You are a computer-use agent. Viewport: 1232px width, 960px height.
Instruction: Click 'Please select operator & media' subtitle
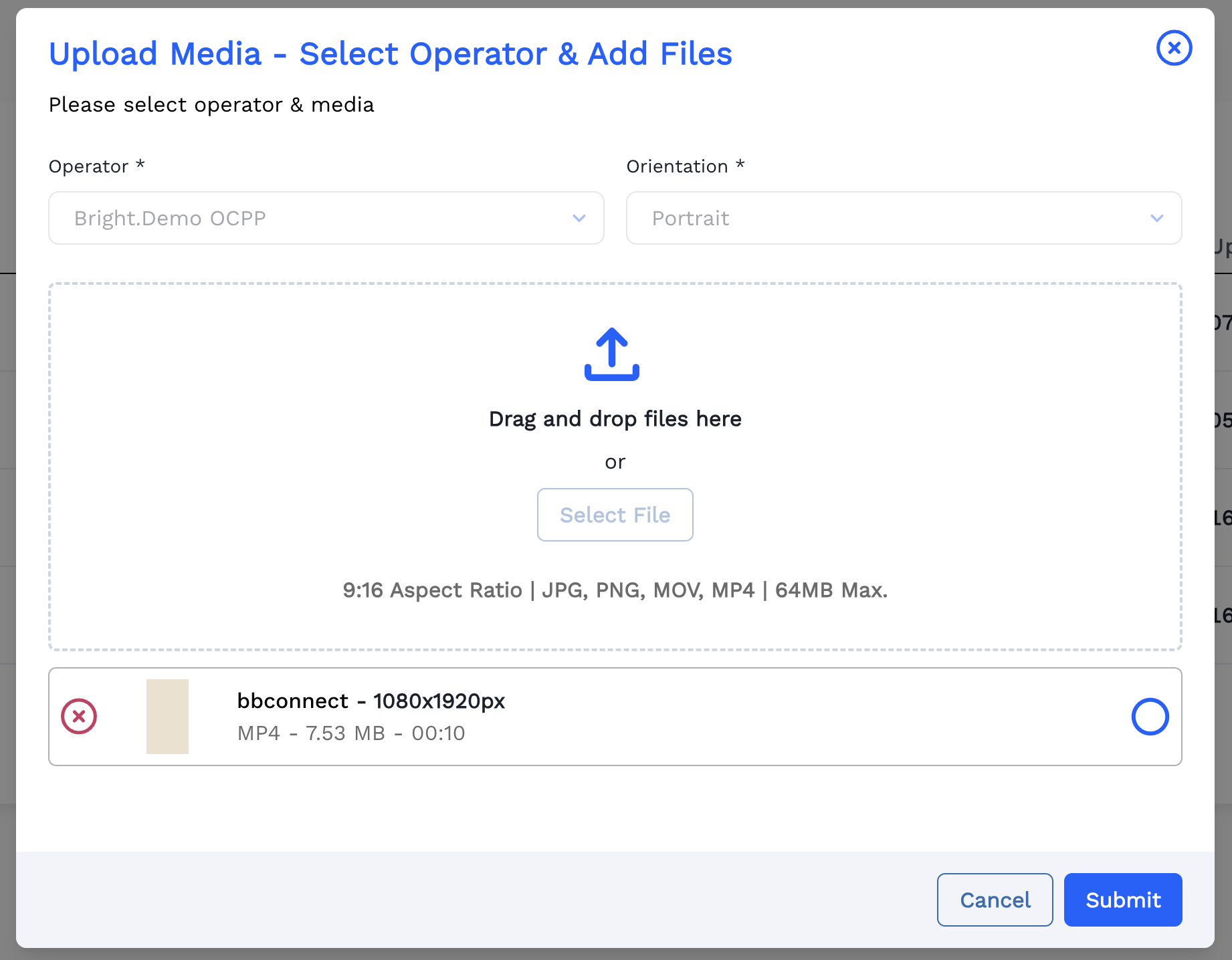[211, 105]
